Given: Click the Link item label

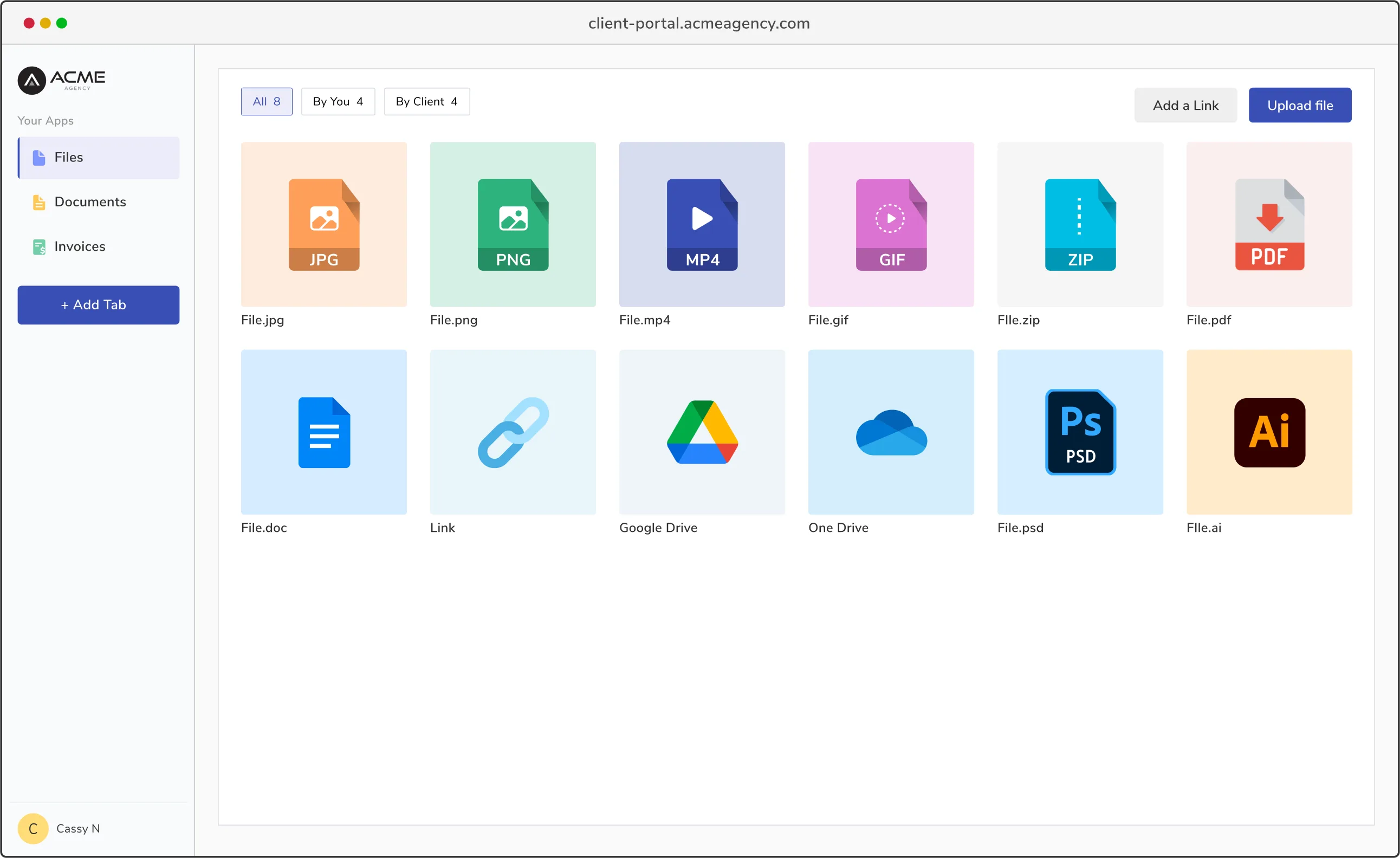Looking at the screenshot, I should point(443,528).
